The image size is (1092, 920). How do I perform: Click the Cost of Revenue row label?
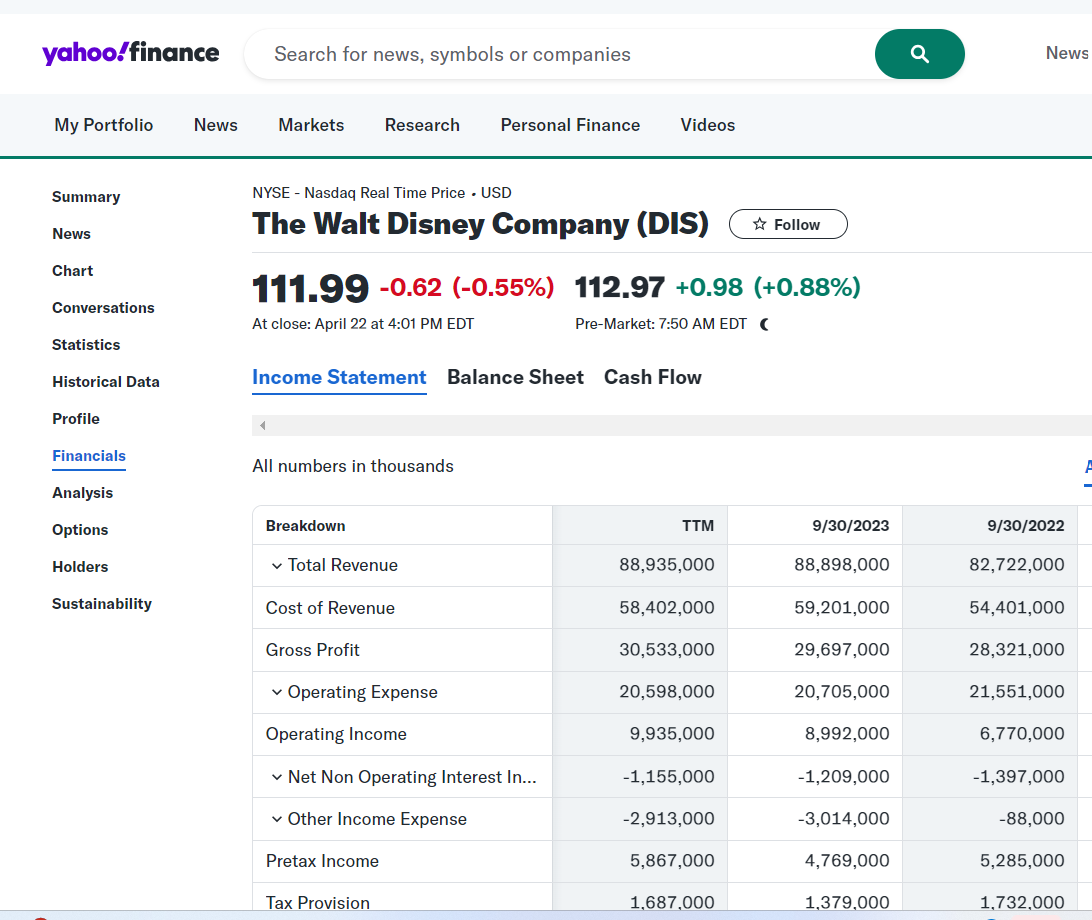tap(330, 608)
